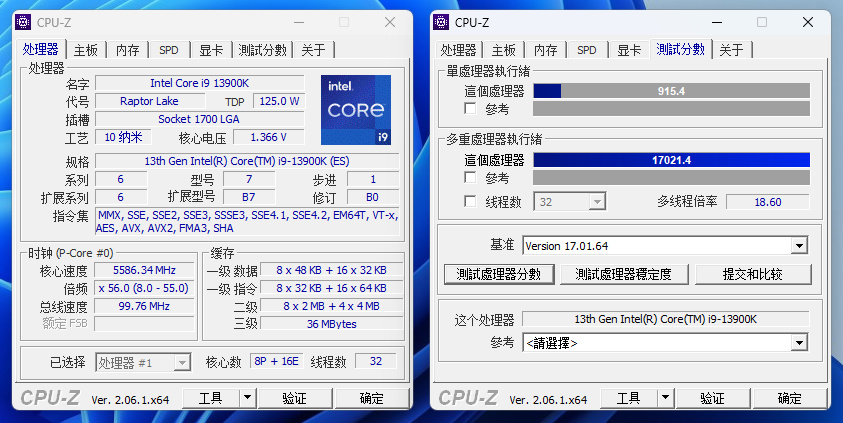Viewport: 843px width, 423px height.
Task: Open 内存 tab in right window
Action: point(546,50)
